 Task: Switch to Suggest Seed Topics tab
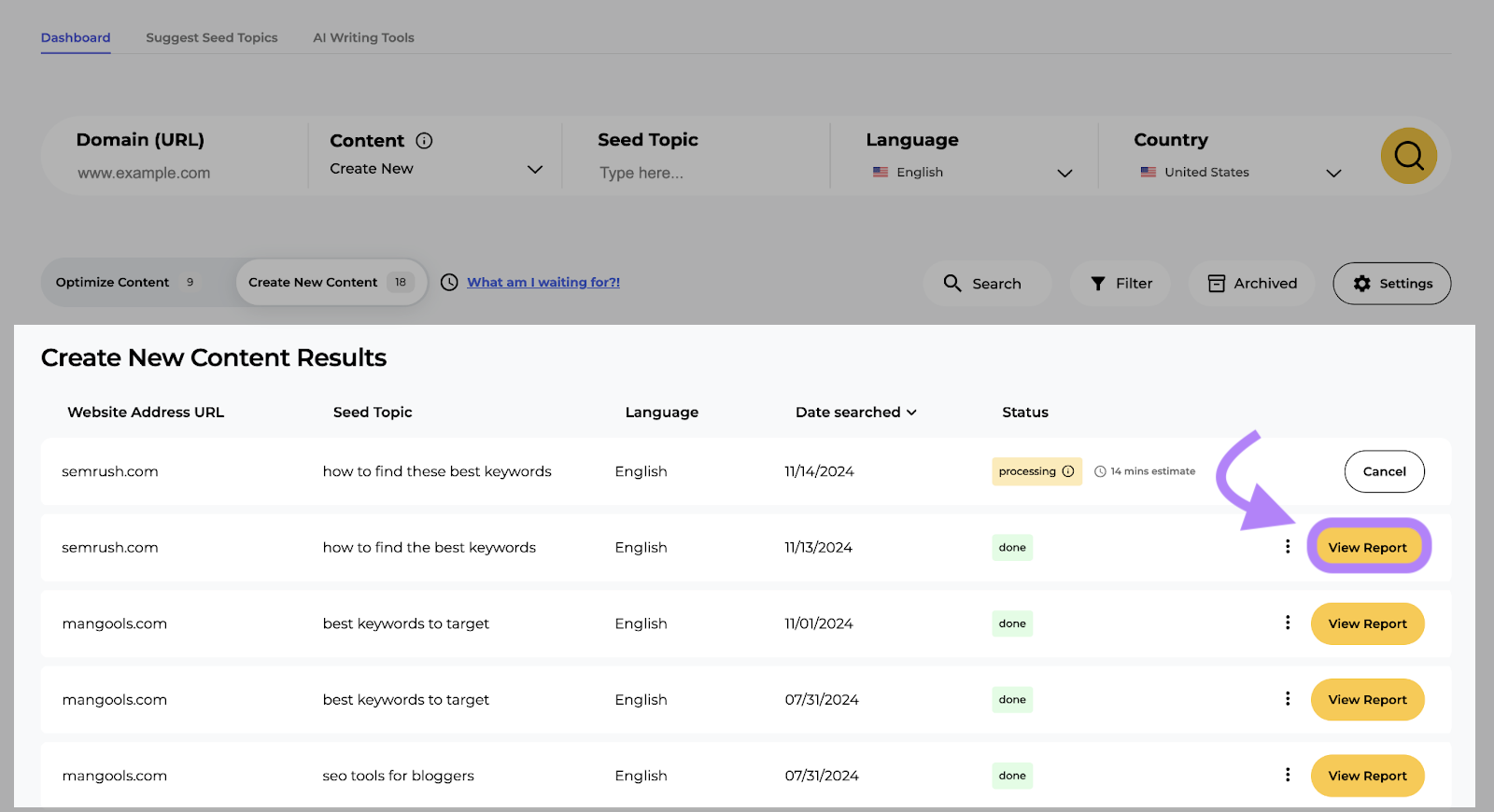[x=212, y=38]
